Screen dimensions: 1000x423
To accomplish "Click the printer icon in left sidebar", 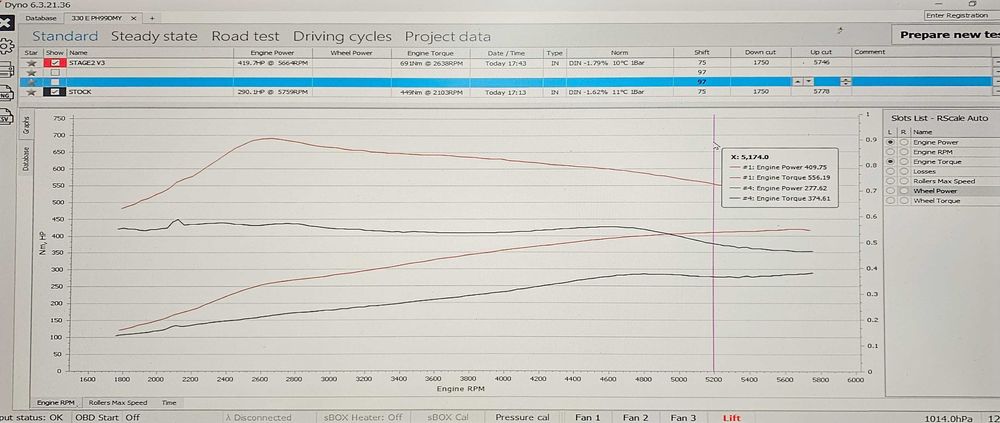I will pyautogui.click(x=4, y=70).
